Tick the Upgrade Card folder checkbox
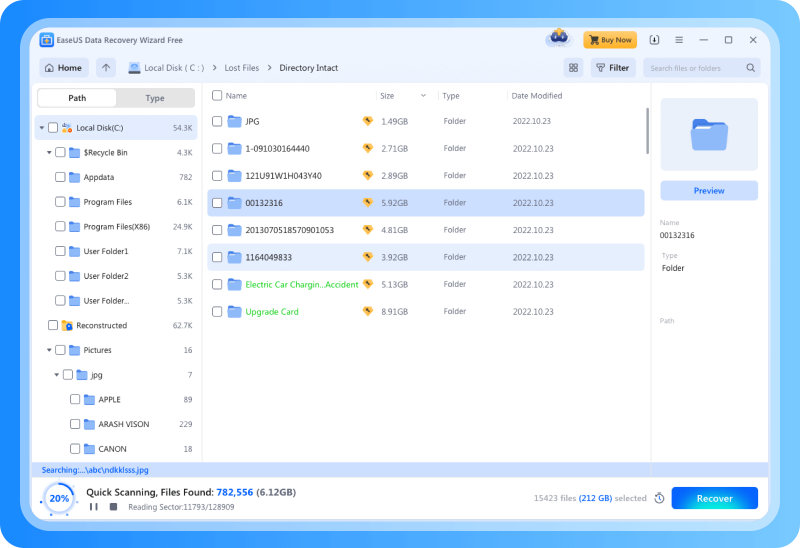The image size is (800, 548). click(x=217, y=312)
